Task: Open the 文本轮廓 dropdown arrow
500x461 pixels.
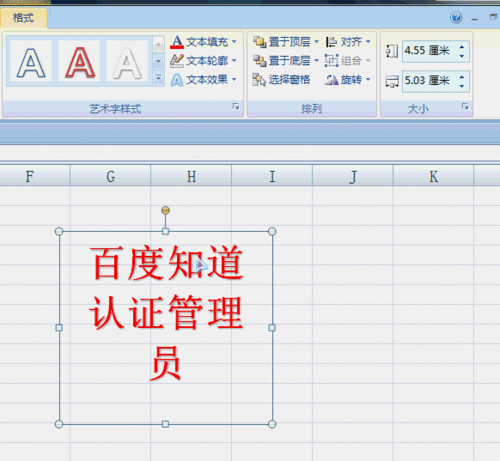Action: click(234, 60)
